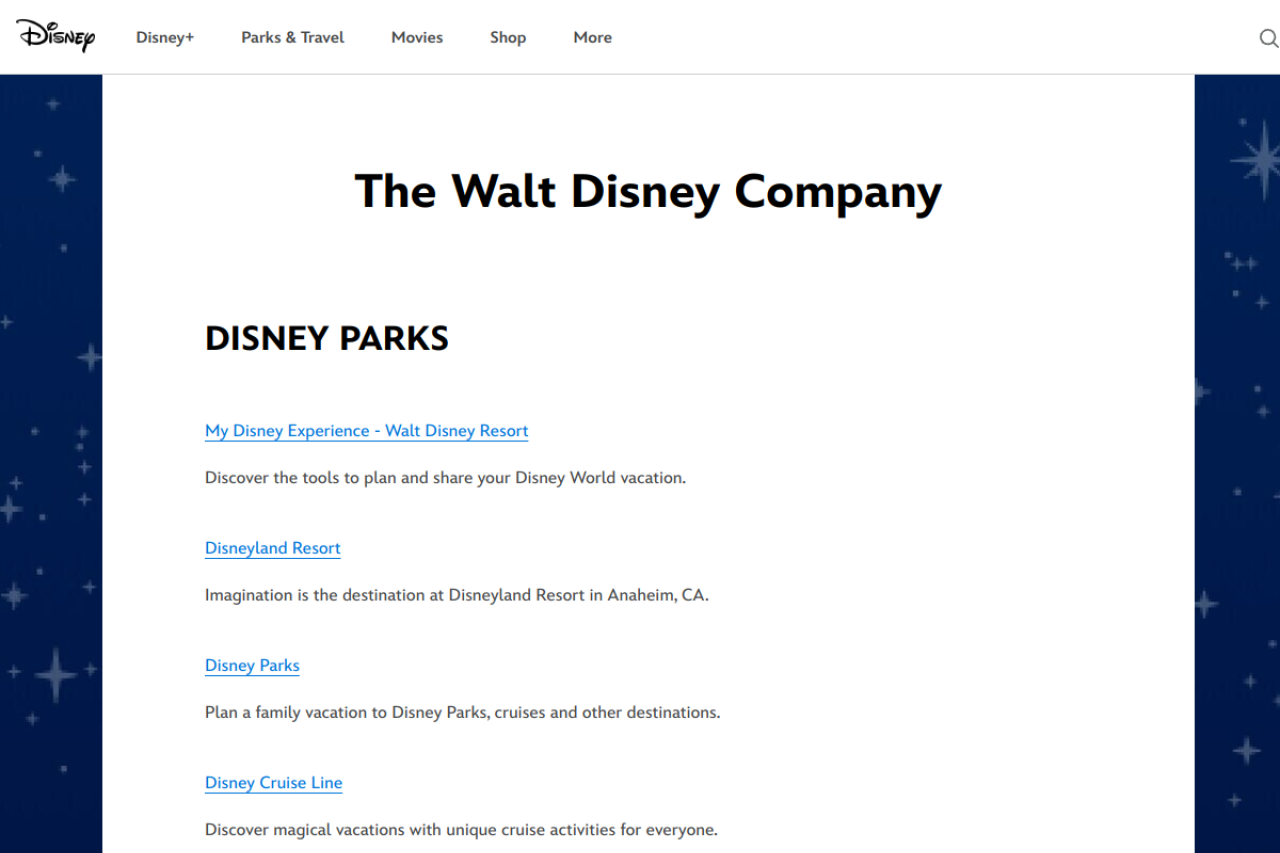Visit the Disney Parks link

(x=252, y=666)
